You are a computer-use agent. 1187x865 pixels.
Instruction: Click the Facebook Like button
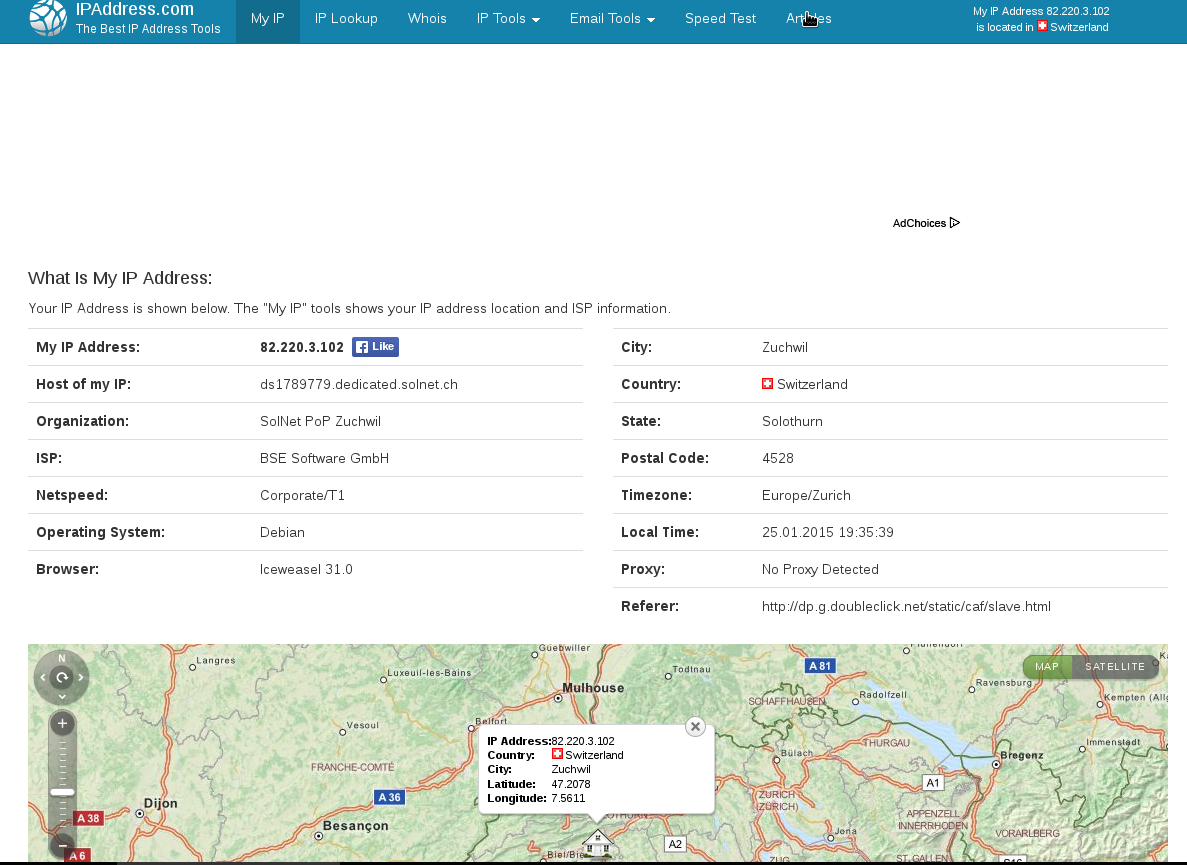tap(375, 347)
